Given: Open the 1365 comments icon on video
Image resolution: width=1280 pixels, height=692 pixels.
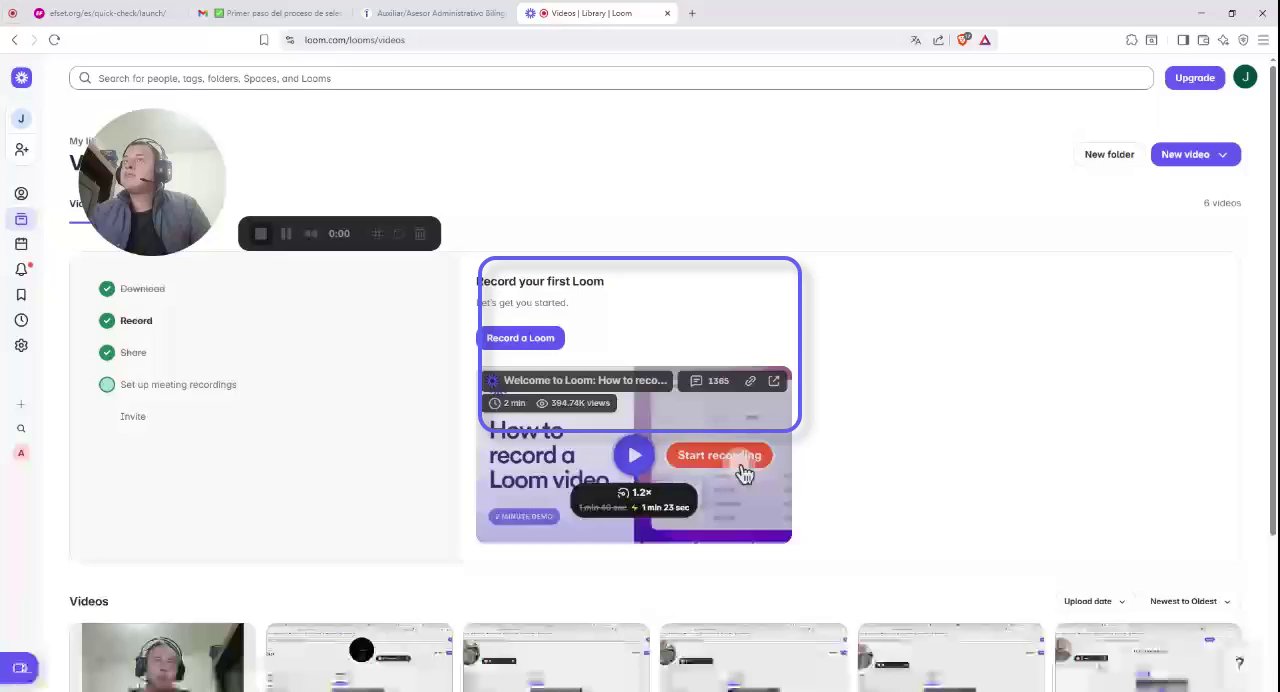Looking at the screenshot, I should 709,381.
